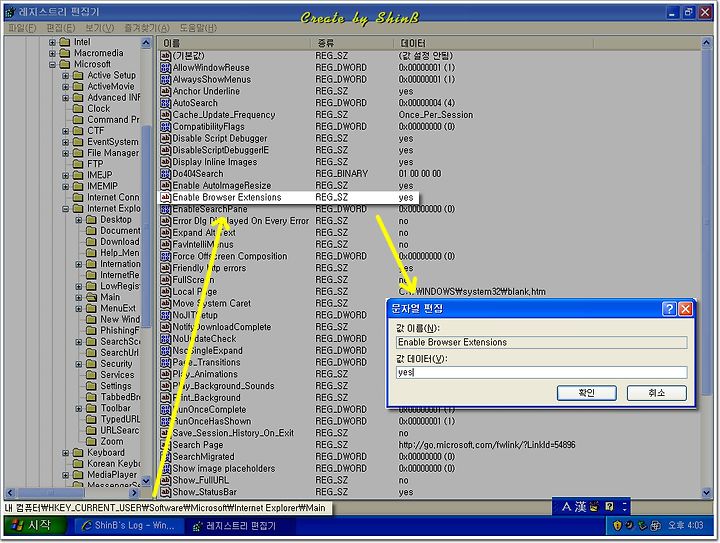Open the 보기(V) menu
The image size is (720, 543).
click(100, 28)
